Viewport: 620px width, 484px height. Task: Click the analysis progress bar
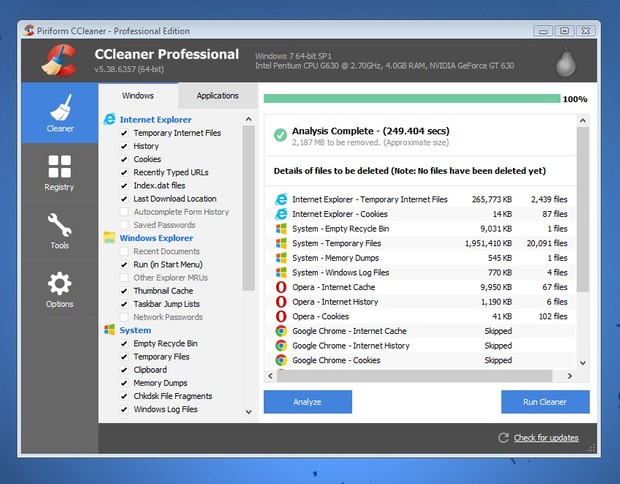click(x=412, y=99)
